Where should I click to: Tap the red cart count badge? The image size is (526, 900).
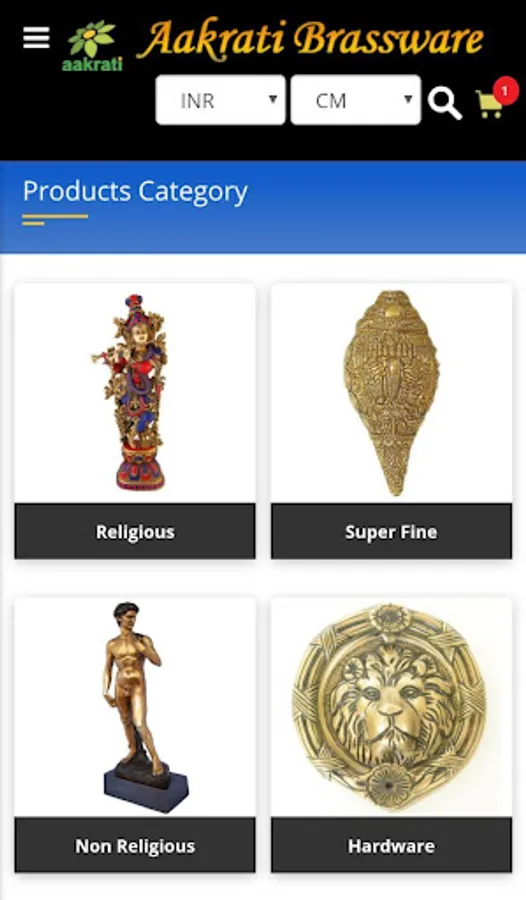coord(505,91)
